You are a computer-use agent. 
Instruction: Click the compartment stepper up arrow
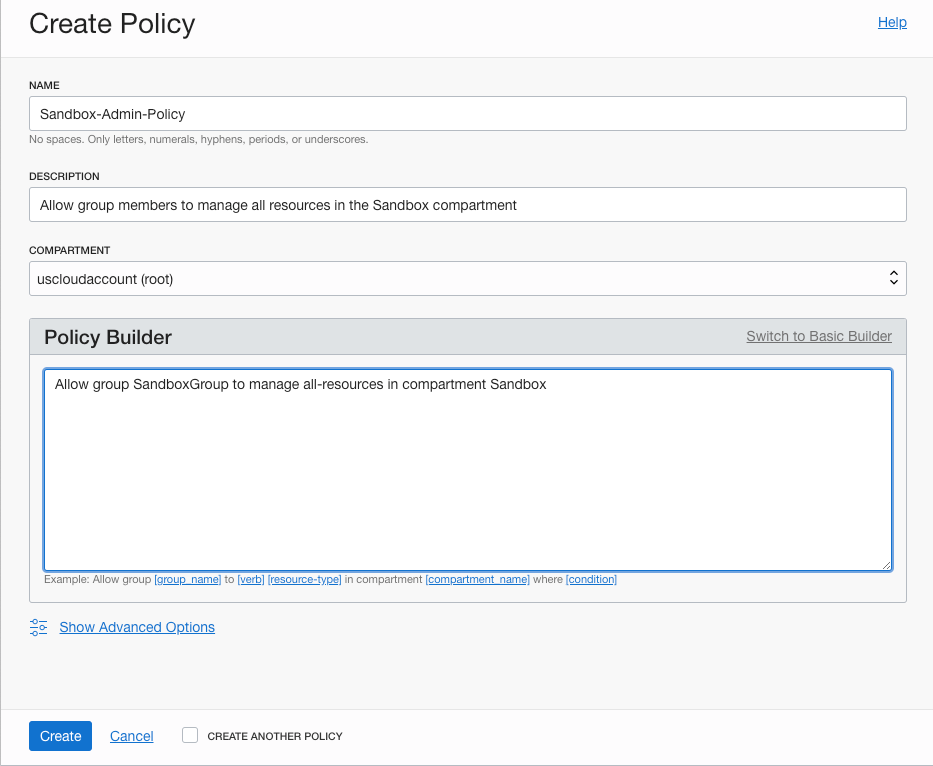[x=893, y=273]
